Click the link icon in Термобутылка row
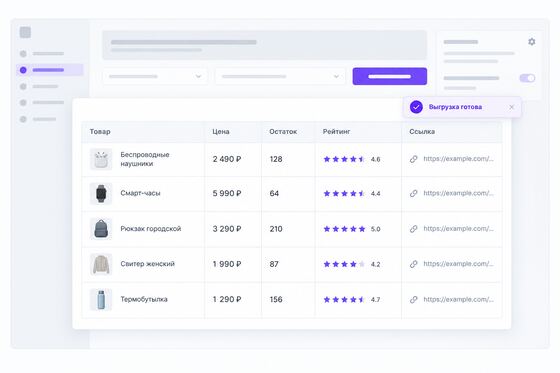 tap(414, 299)
